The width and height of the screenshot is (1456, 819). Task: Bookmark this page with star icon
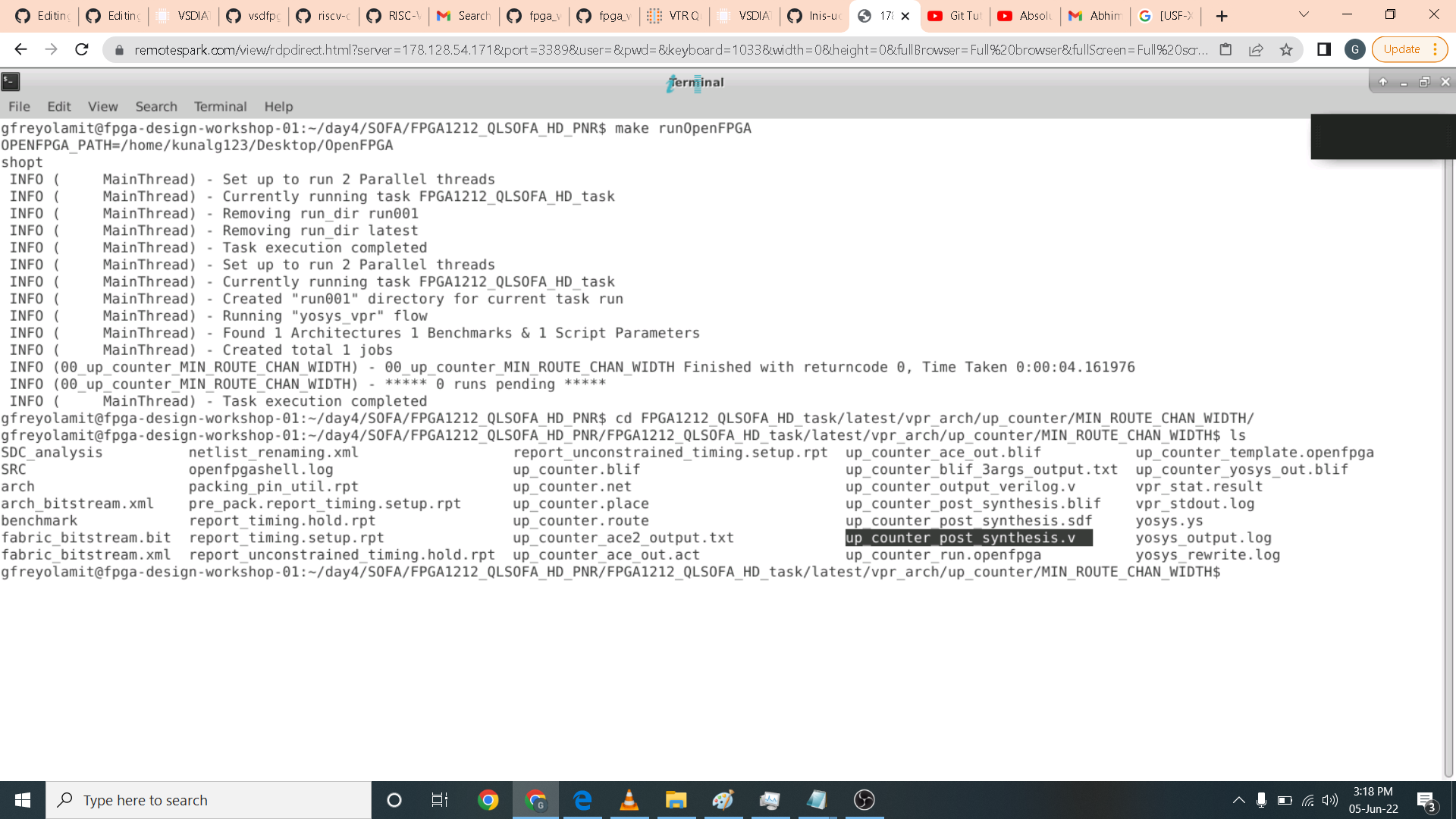(x=1286, y=50)
